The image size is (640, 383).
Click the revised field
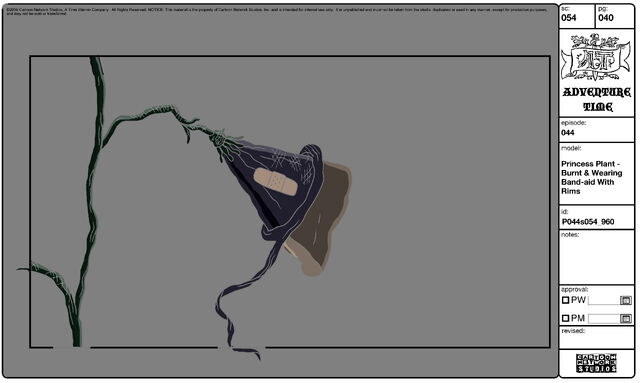(x=596, y=338)
